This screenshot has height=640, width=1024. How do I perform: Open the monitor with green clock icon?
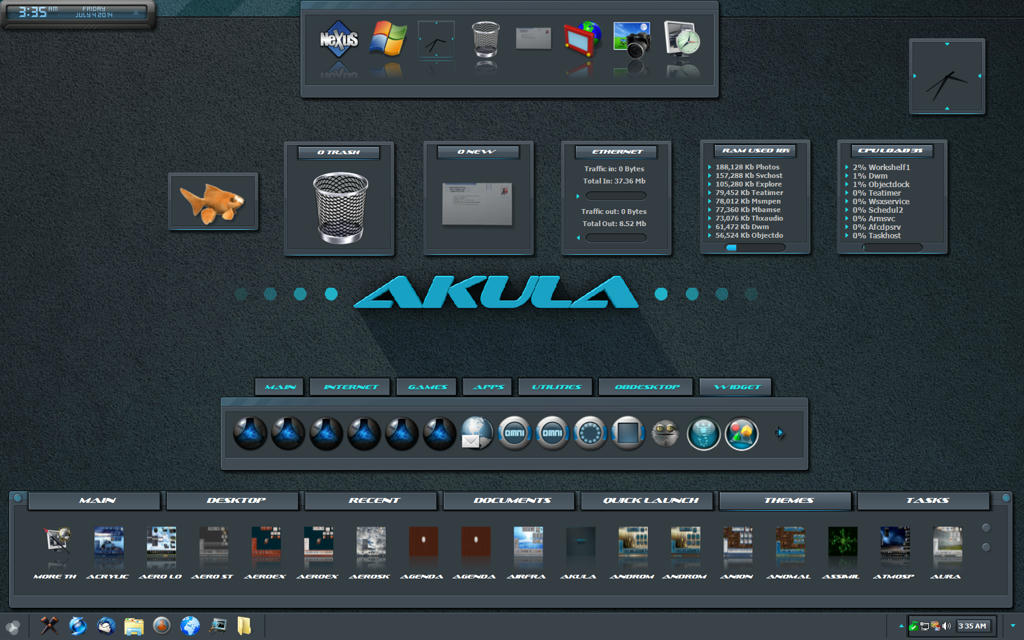tap(681, 39)
